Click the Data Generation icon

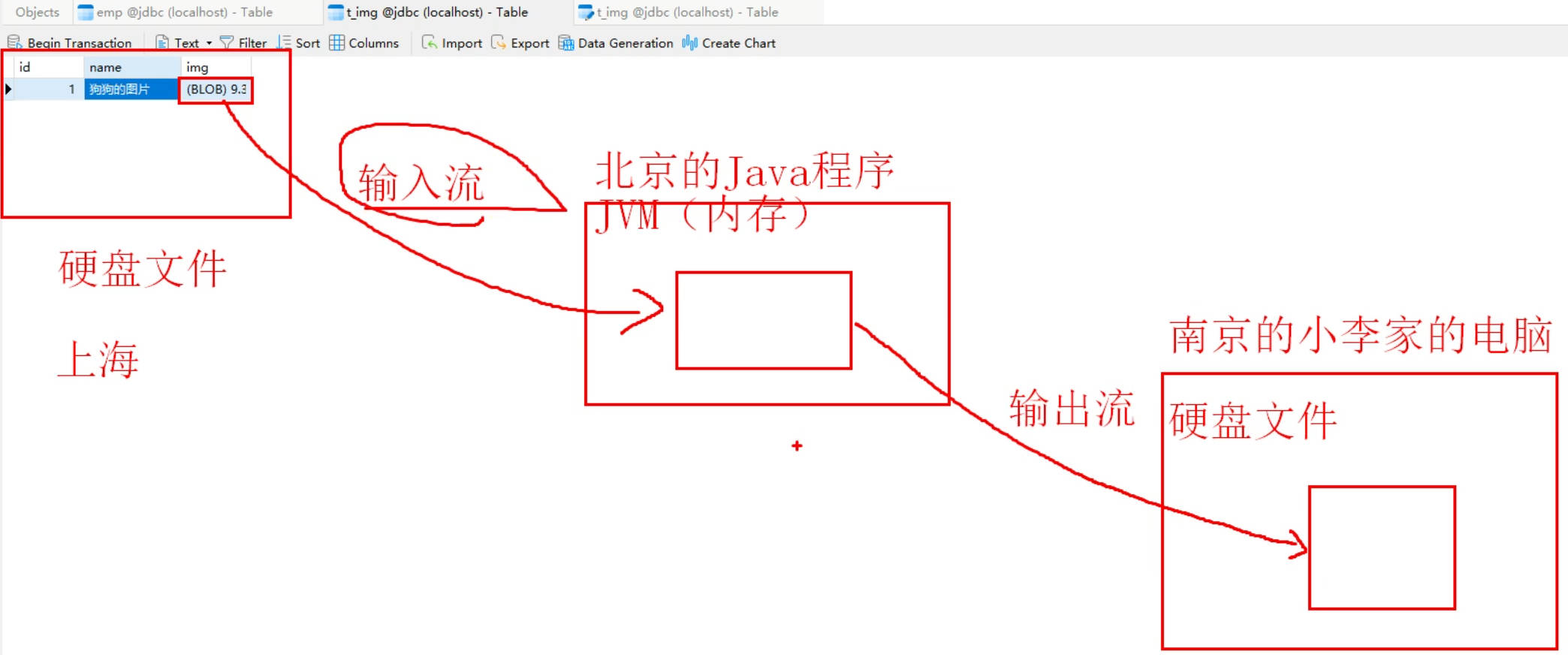tap(566, 43)
